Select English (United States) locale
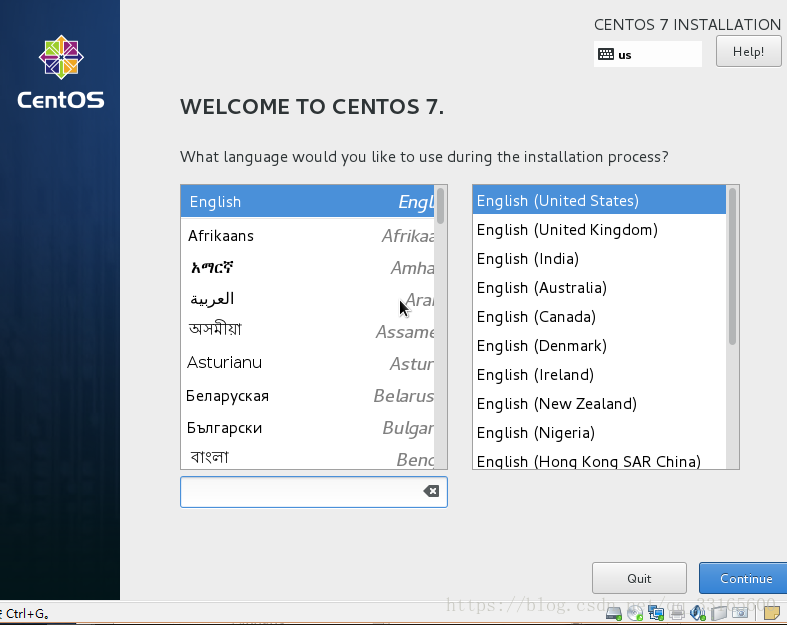Screen dimensions: 787x625 click(x=599, y=200)
